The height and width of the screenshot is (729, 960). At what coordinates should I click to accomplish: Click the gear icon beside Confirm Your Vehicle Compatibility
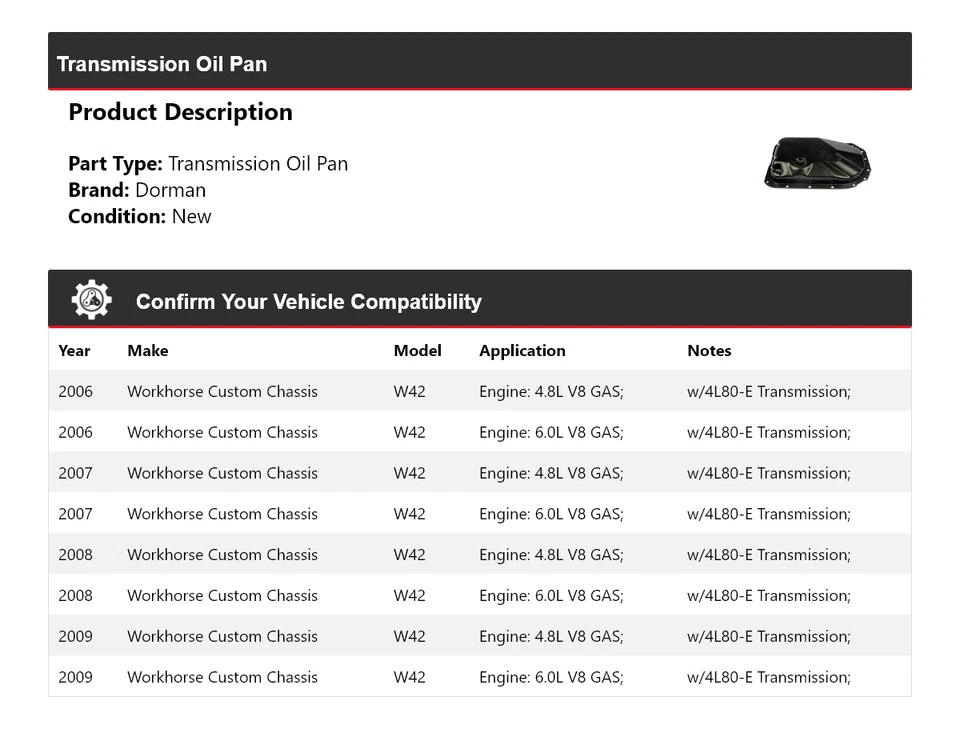tap(91, 300)
